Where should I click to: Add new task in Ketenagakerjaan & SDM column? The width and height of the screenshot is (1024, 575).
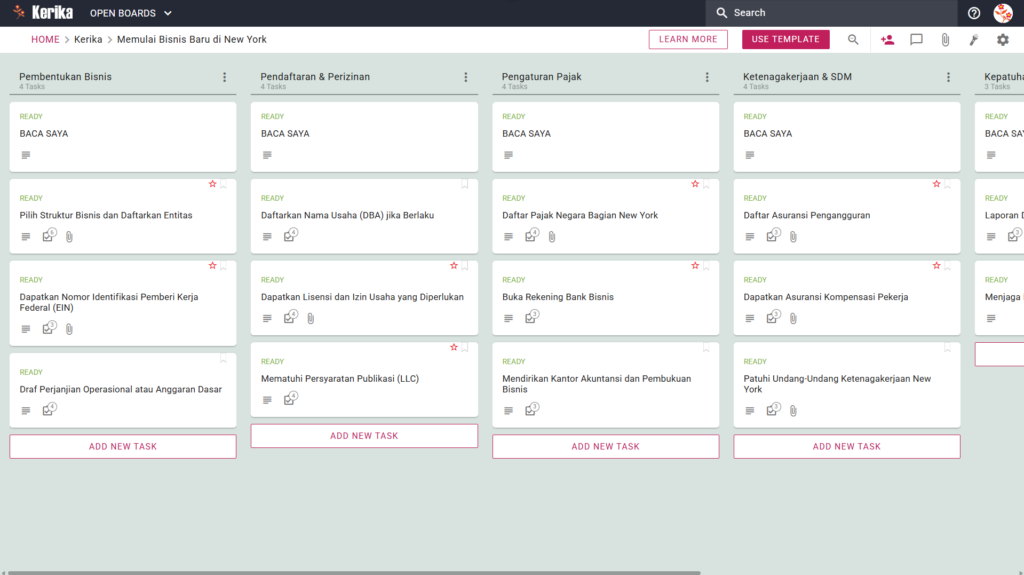pos(847,446)
